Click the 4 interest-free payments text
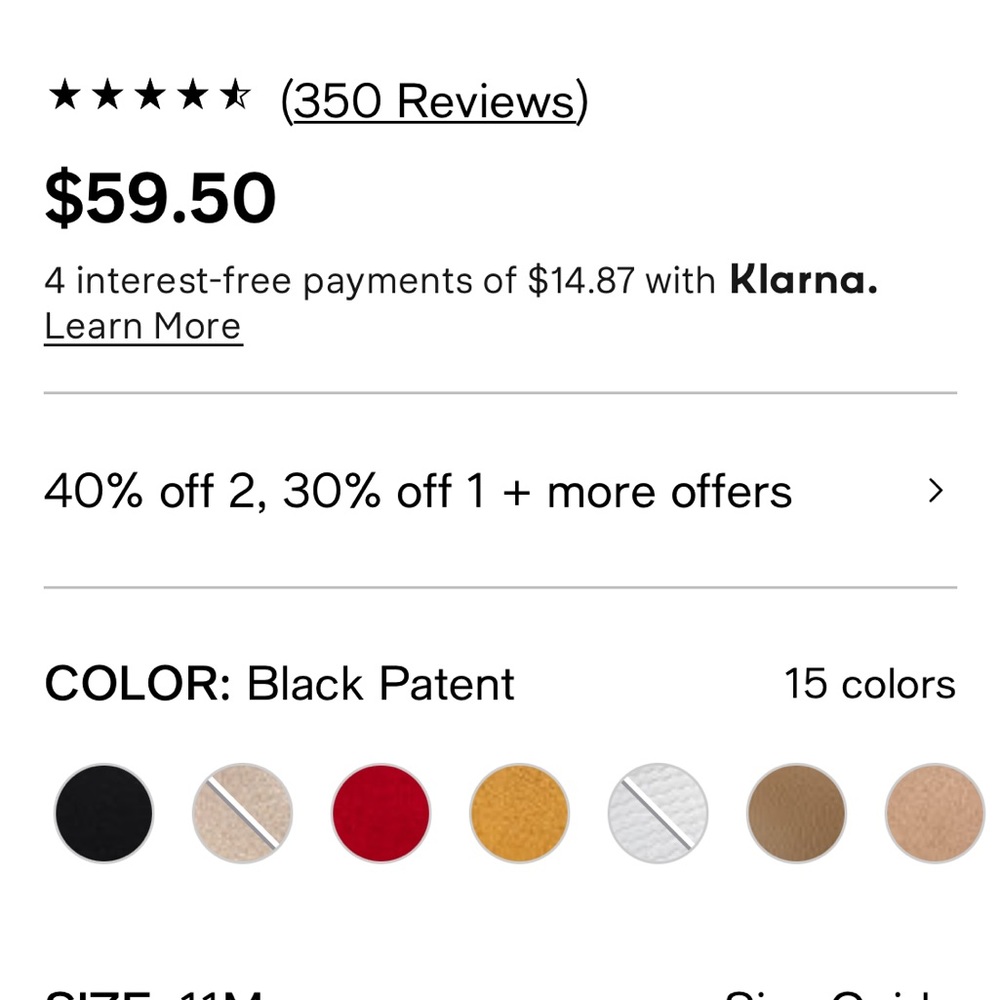1000x1000 pixels. 380,281
